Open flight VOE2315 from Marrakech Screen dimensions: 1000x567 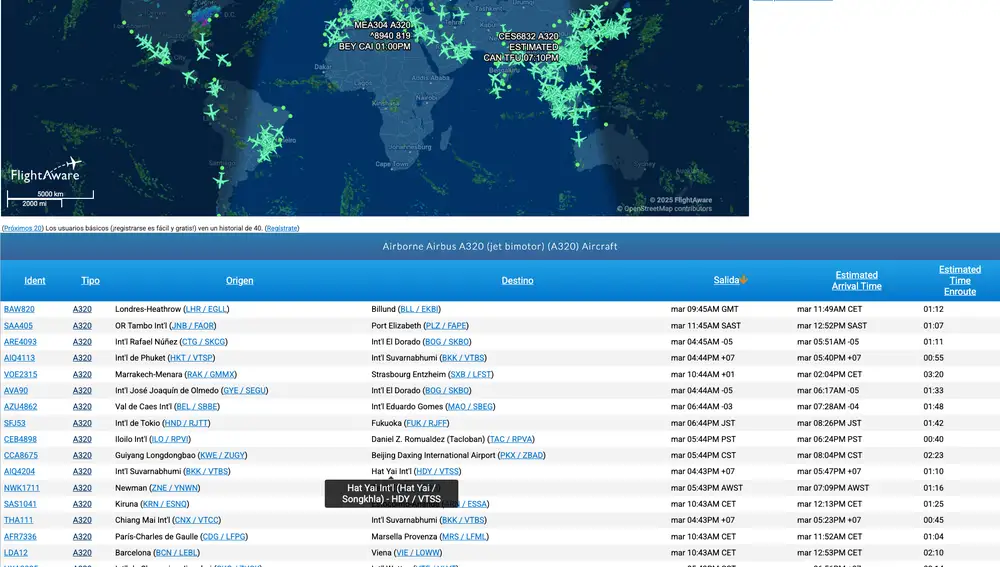(20, 374)
